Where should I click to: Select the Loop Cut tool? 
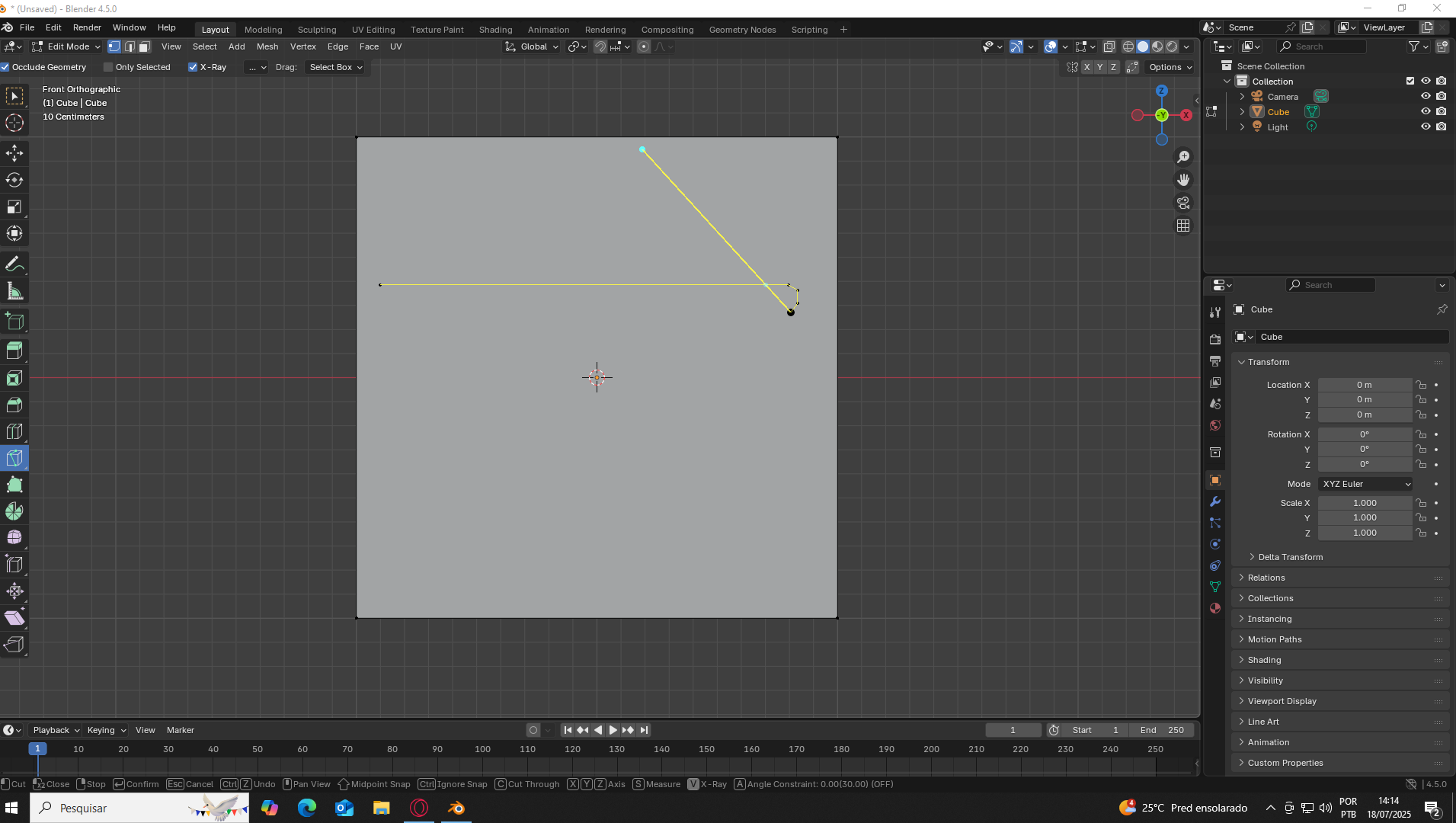[x=14, y=431]
